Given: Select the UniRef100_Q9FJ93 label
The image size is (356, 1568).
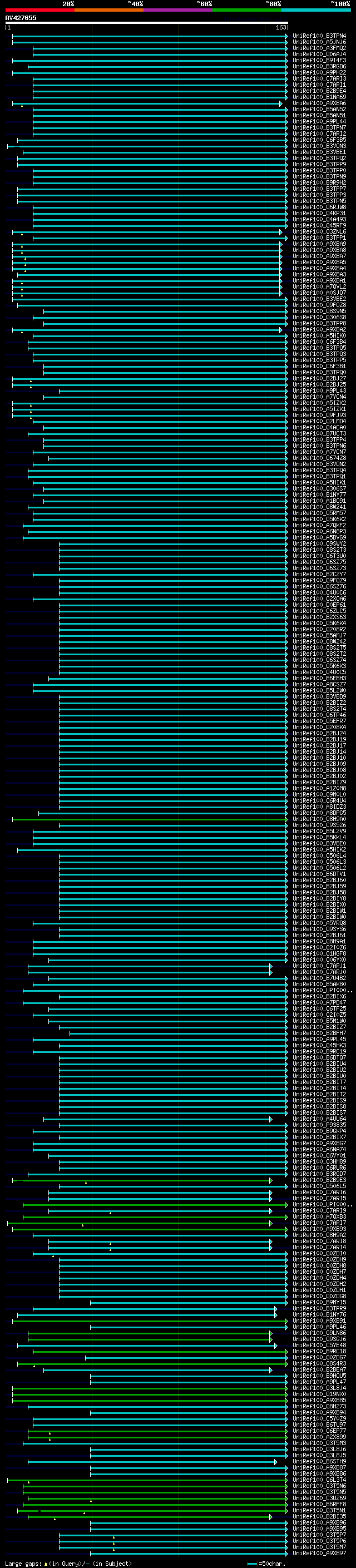Looking at the screenshot, I should 319,415.
